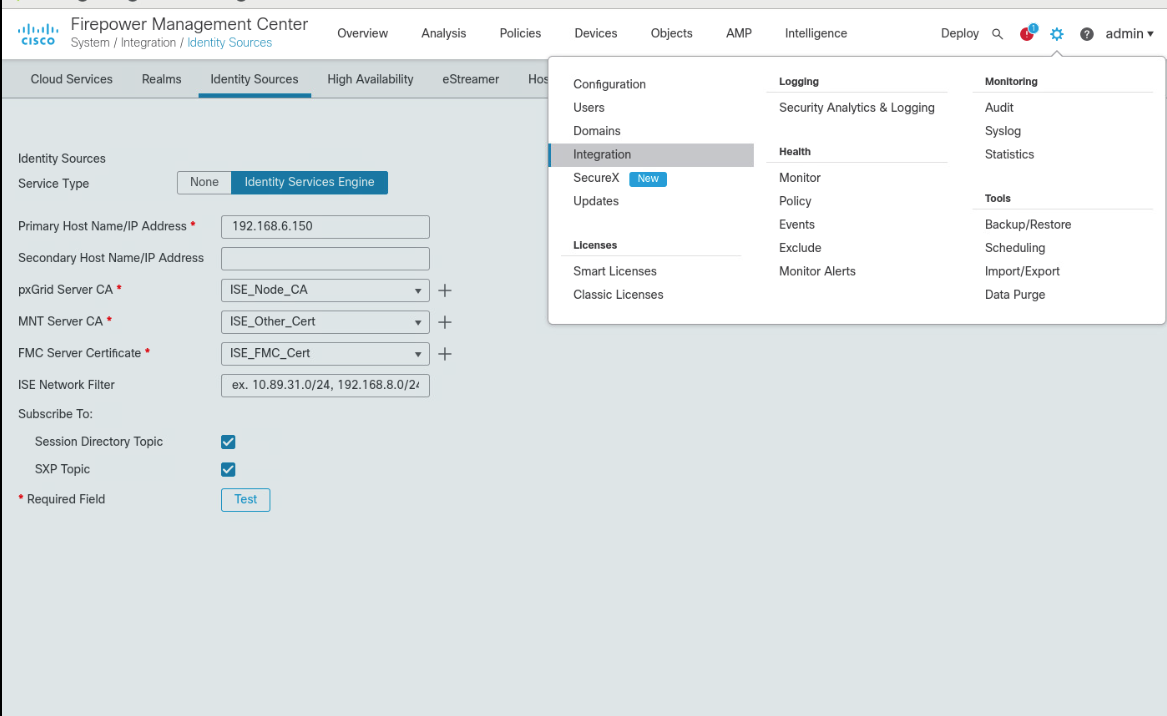Click the System gear icon
Viewport: 1167px width, 716px height.
1057,34
